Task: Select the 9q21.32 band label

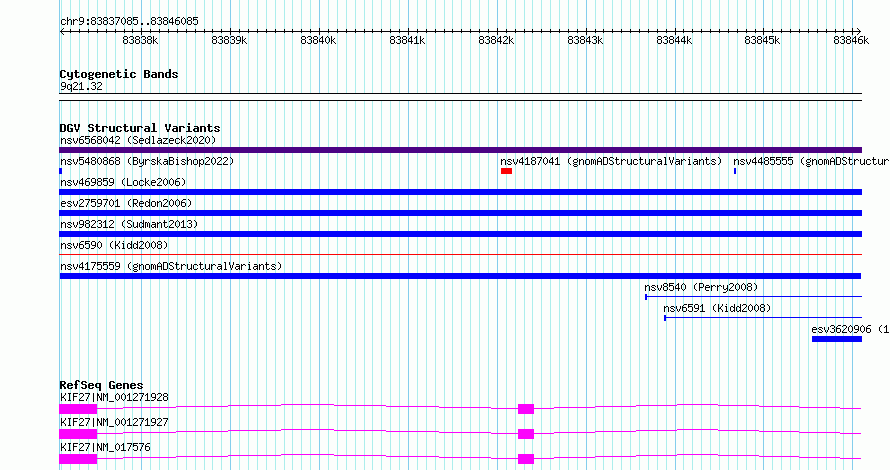Action: (81, 86)
